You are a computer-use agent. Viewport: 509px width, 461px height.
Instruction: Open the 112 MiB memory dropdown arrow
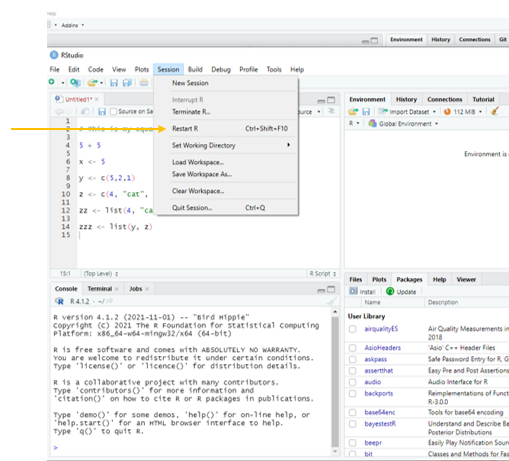480,112
